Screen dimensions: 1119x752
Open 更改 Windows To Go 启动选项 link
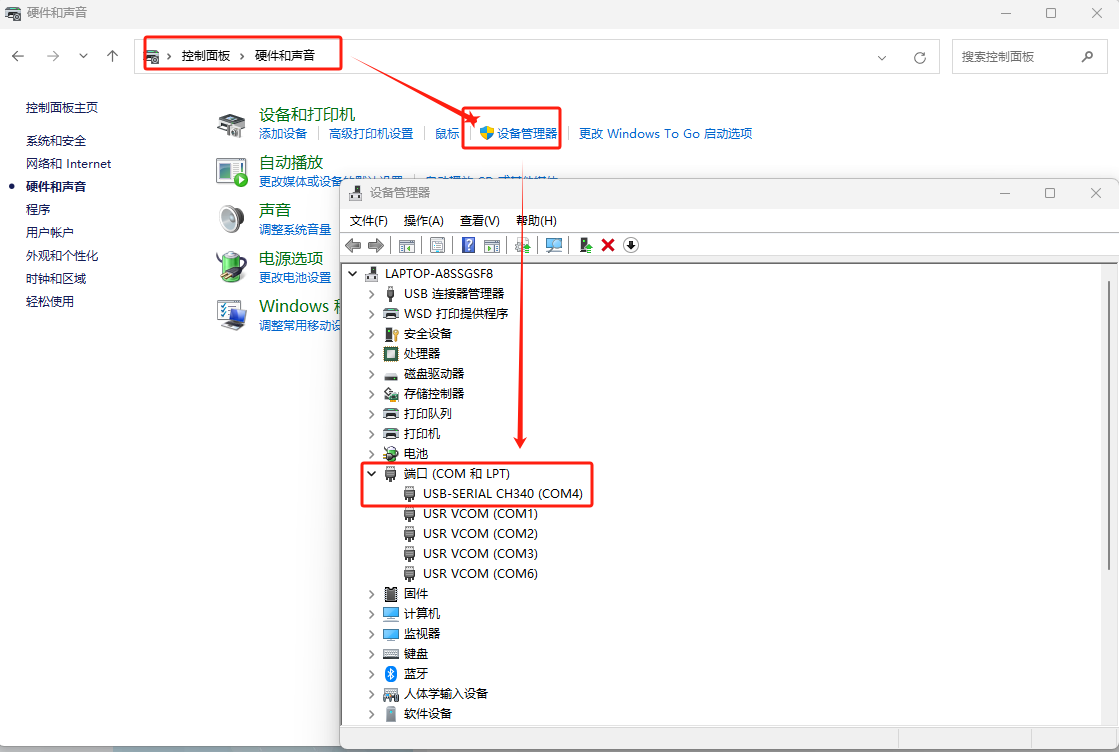coord(665,133)
